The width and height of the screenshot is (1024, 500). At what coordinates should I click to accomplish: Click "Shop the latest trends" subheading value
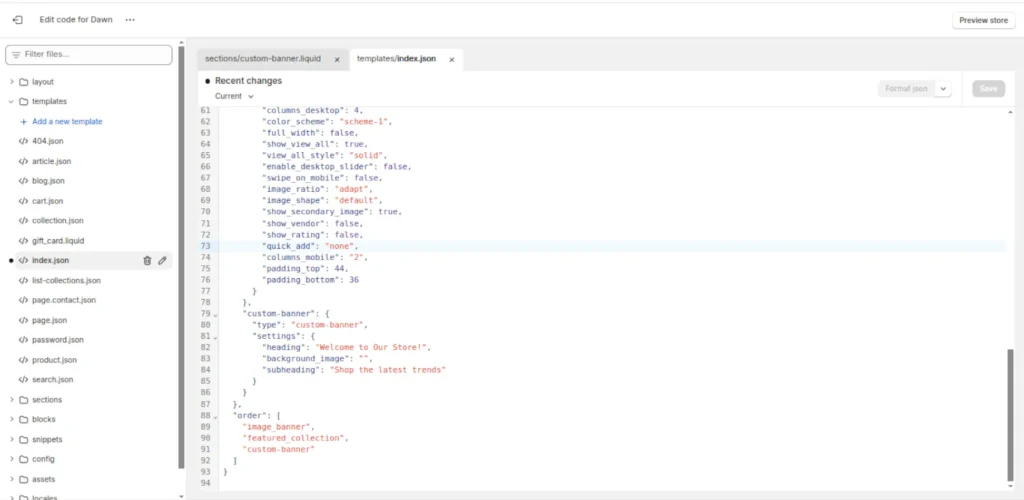[387, 370]
